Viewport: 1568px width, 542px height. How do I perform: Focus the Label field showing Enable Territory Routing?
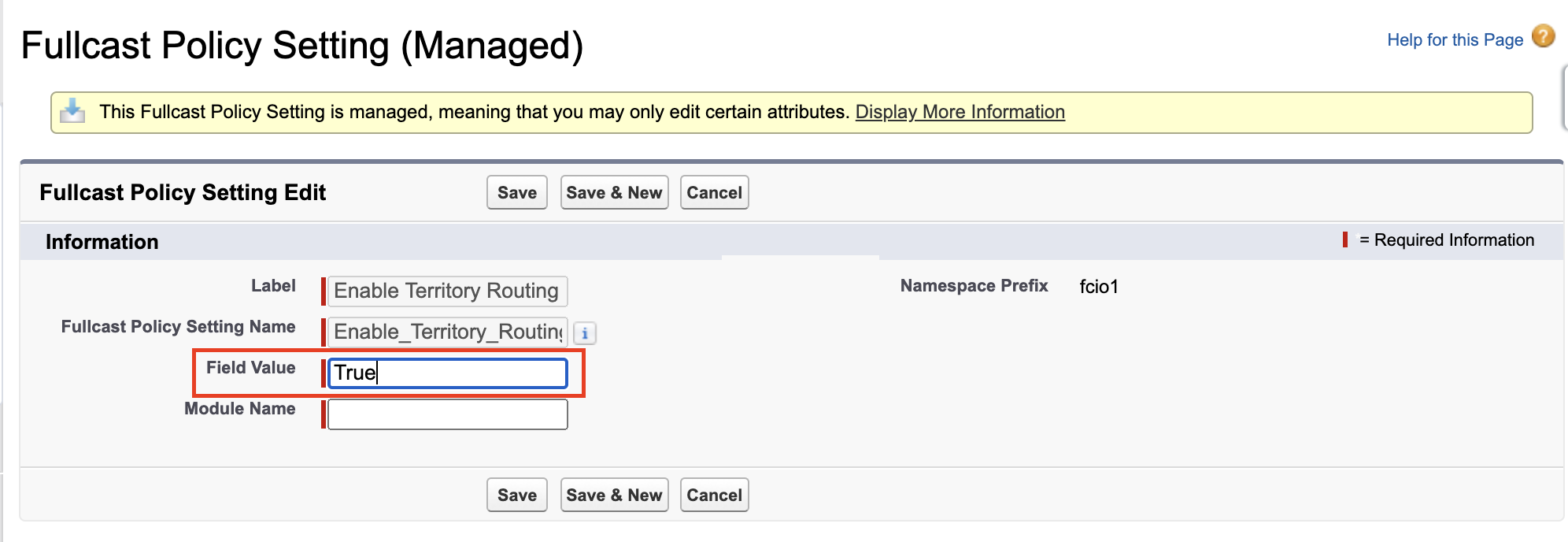(x=447, y=291)
